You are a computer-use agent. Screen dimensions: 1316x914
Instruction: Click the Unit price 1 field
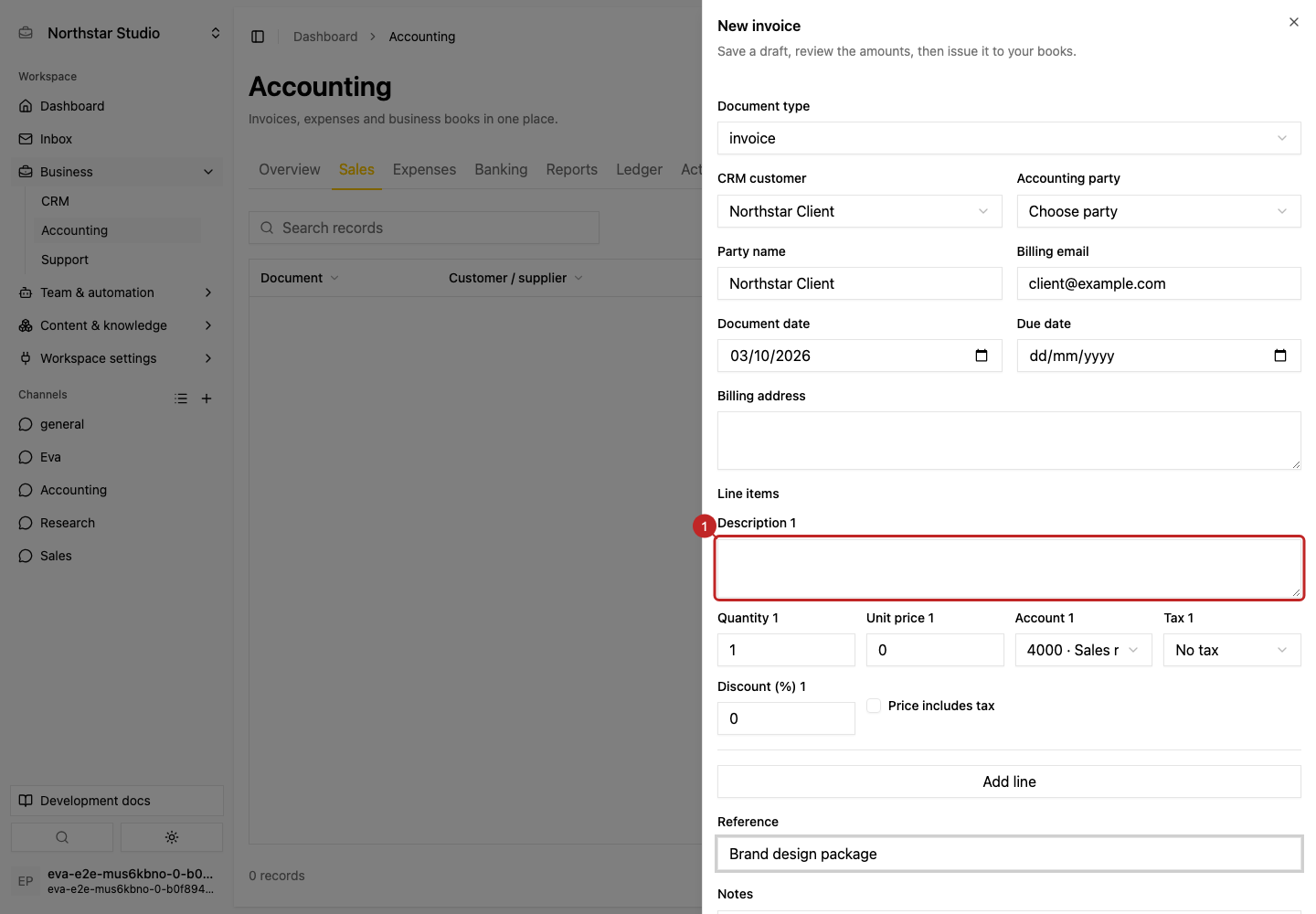(x=935, y=650)
